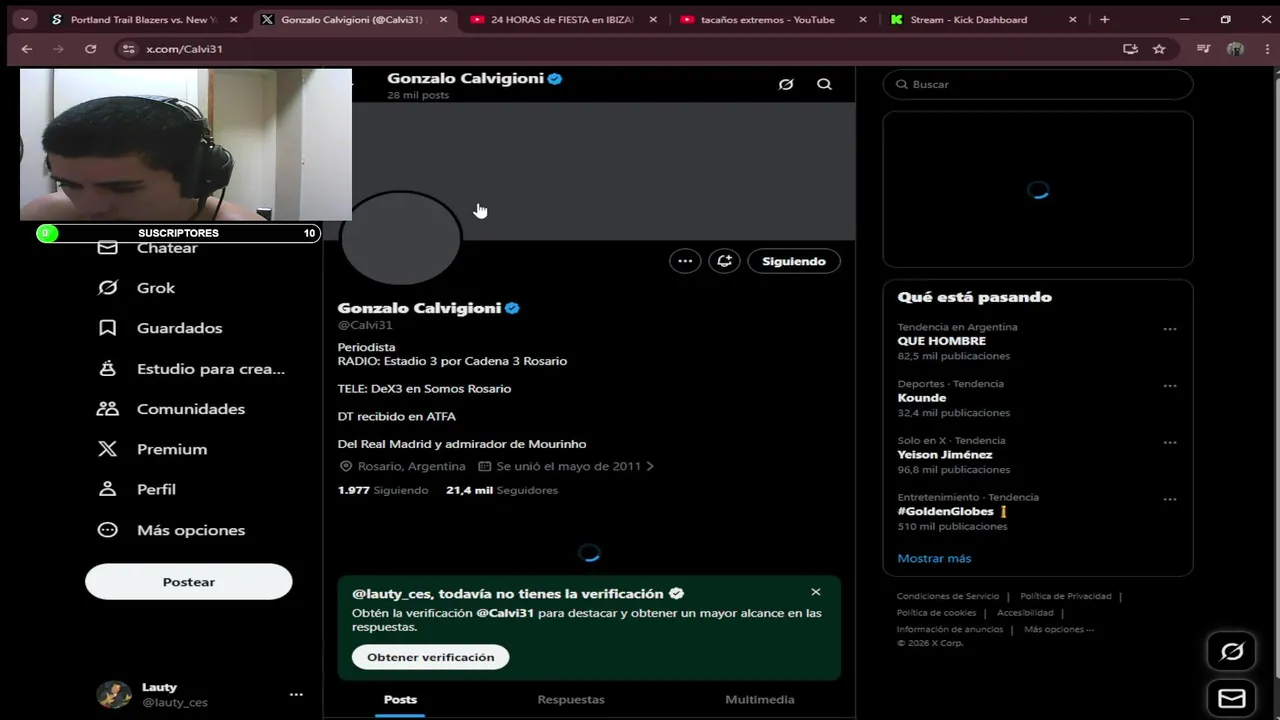Open Estudio para creadores sidebar item

click(191, 369)
